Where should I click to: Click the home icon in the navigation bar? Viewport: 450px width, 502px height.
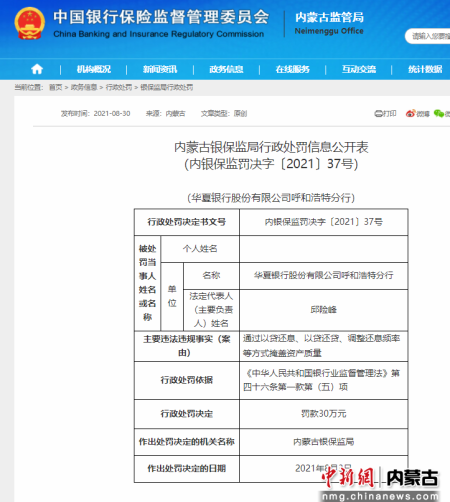click(x=37, y=69)
